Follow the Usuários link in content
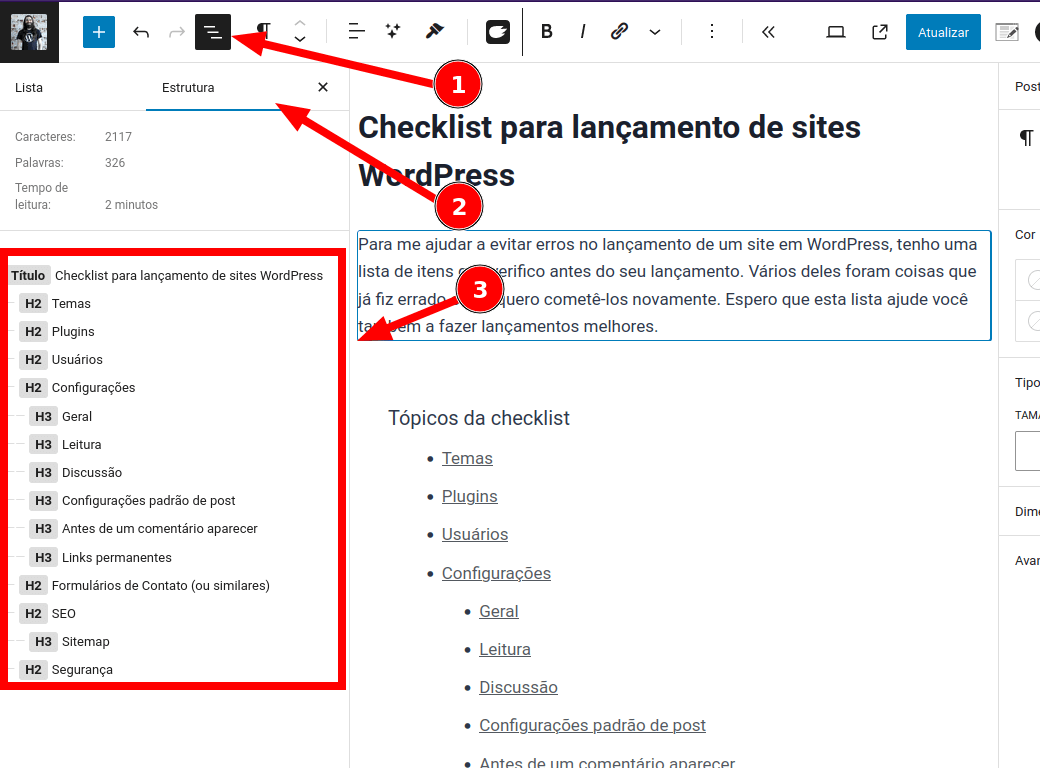 [x=475, y=534]
